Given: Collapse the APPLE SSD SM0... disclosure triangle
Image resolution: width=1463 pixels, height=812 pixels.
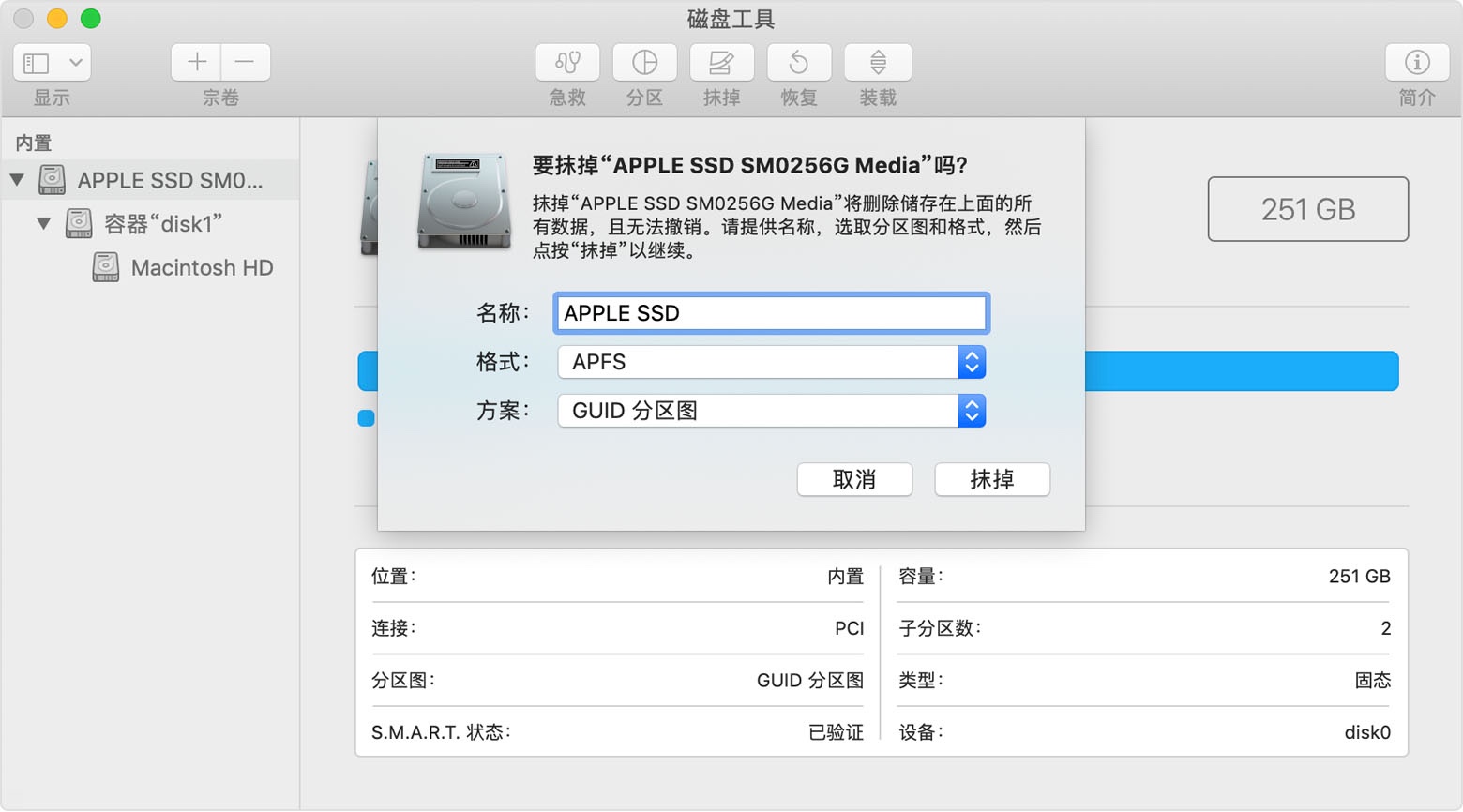Looking at the screenshot, I should click(17, 179).
